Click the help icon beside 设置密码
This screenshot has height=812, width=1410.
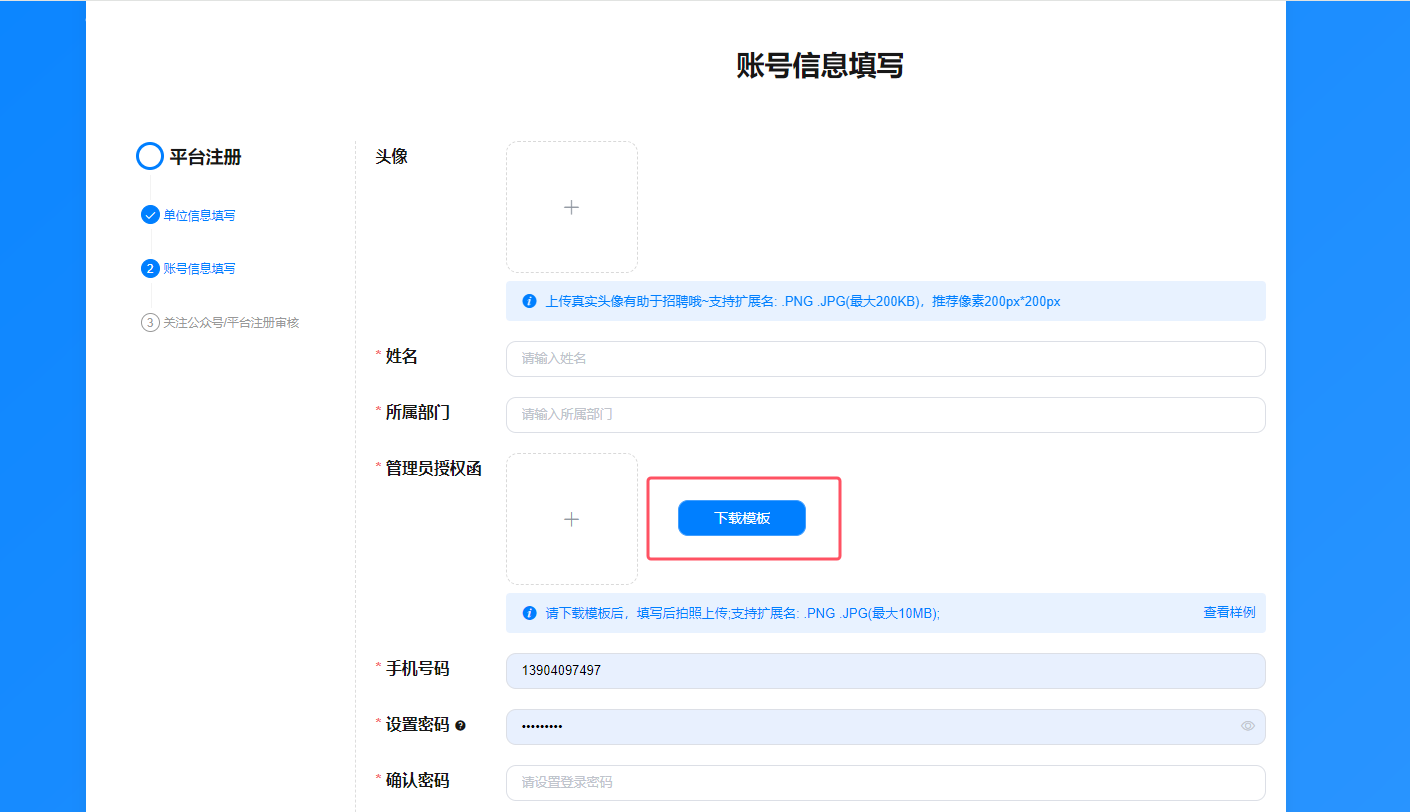coord(460,726)
